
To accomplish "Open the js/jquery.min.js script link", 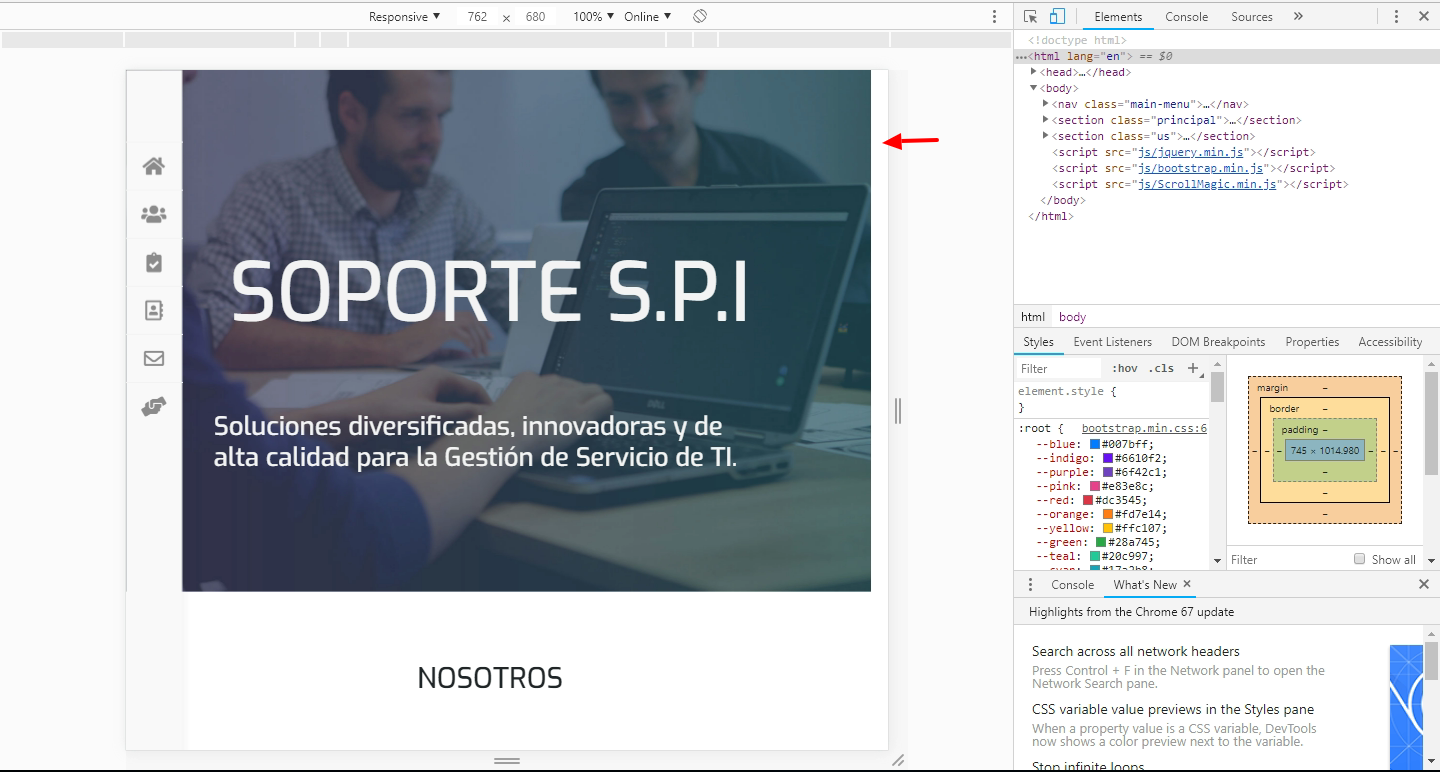I will pyautogui.click(x=1190, y=152).
